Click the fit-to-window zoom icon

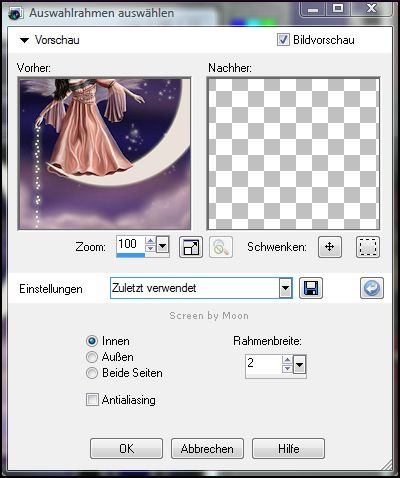(x=191, y=247)
